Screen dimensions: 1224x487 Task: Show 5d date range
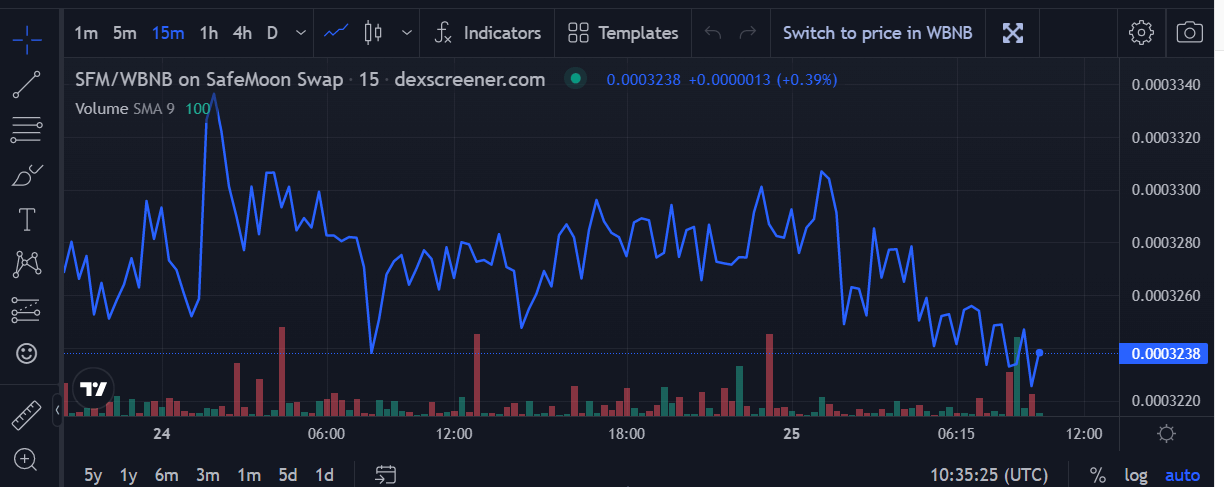(x=288, y=475)
